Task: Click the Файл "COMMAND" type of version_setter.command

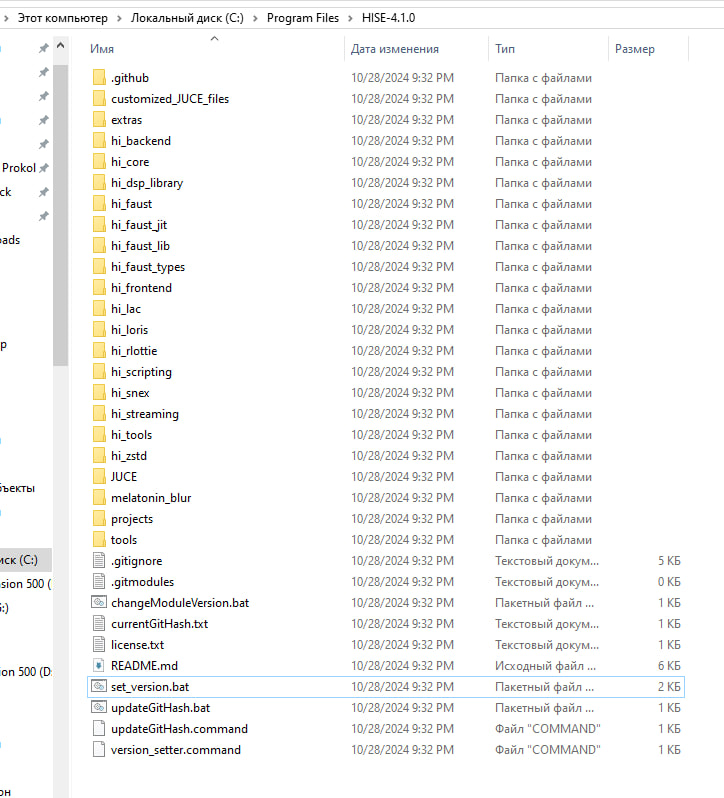Action: point(548,750)
